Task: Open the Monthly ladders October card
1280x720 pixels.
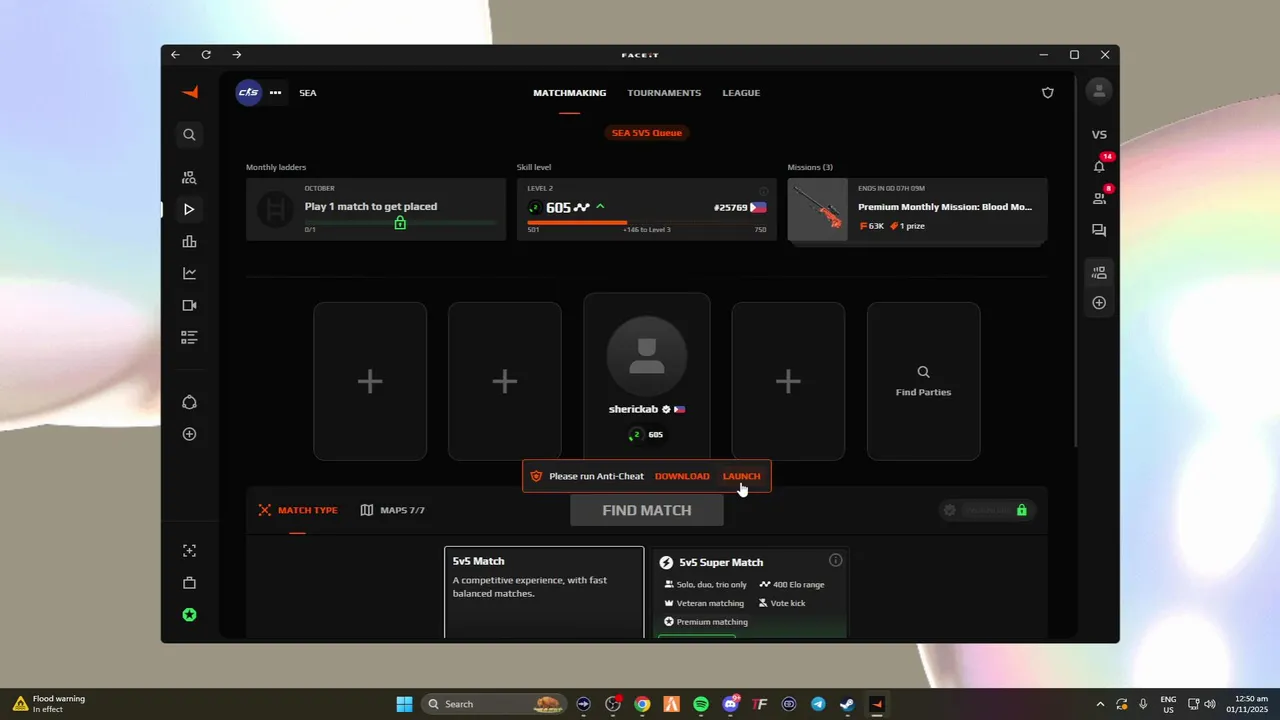Action: (x=376, y=209)
